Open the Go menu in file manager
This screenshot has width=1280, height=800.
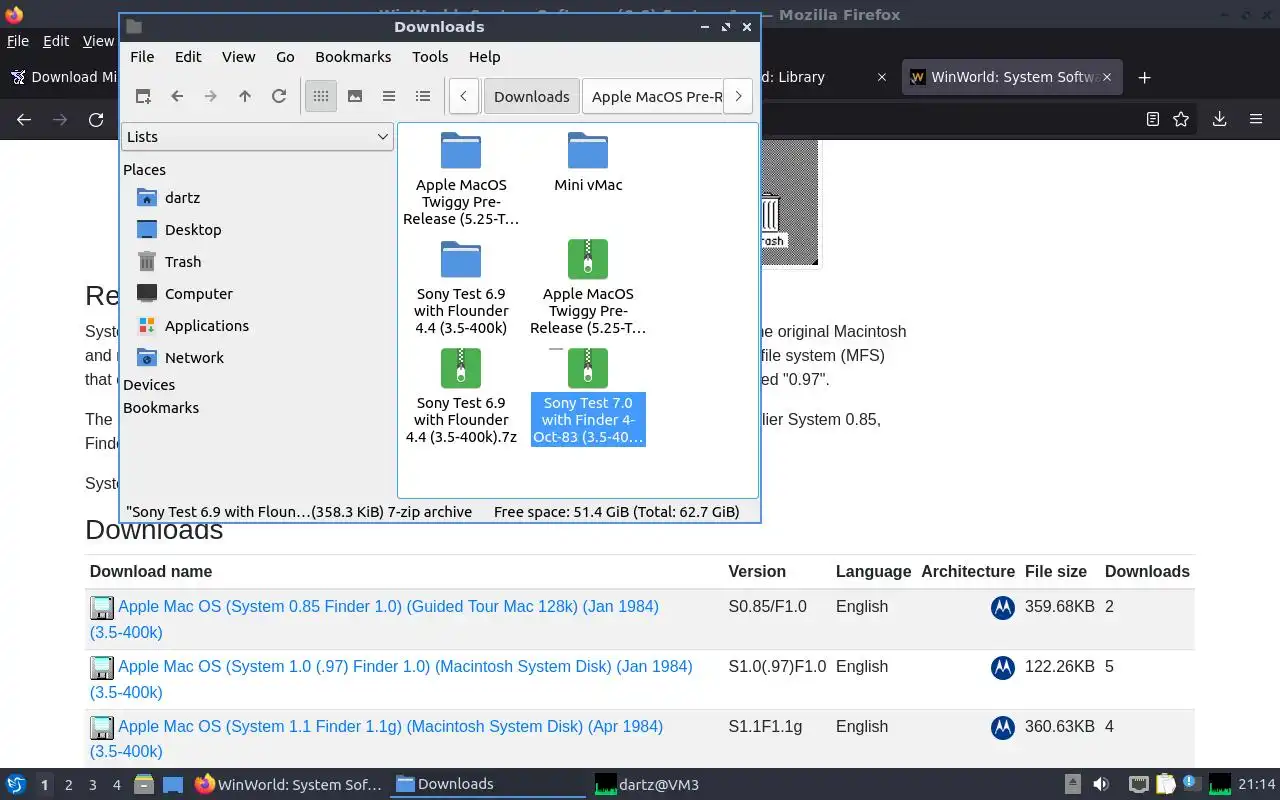click(285, 57)
